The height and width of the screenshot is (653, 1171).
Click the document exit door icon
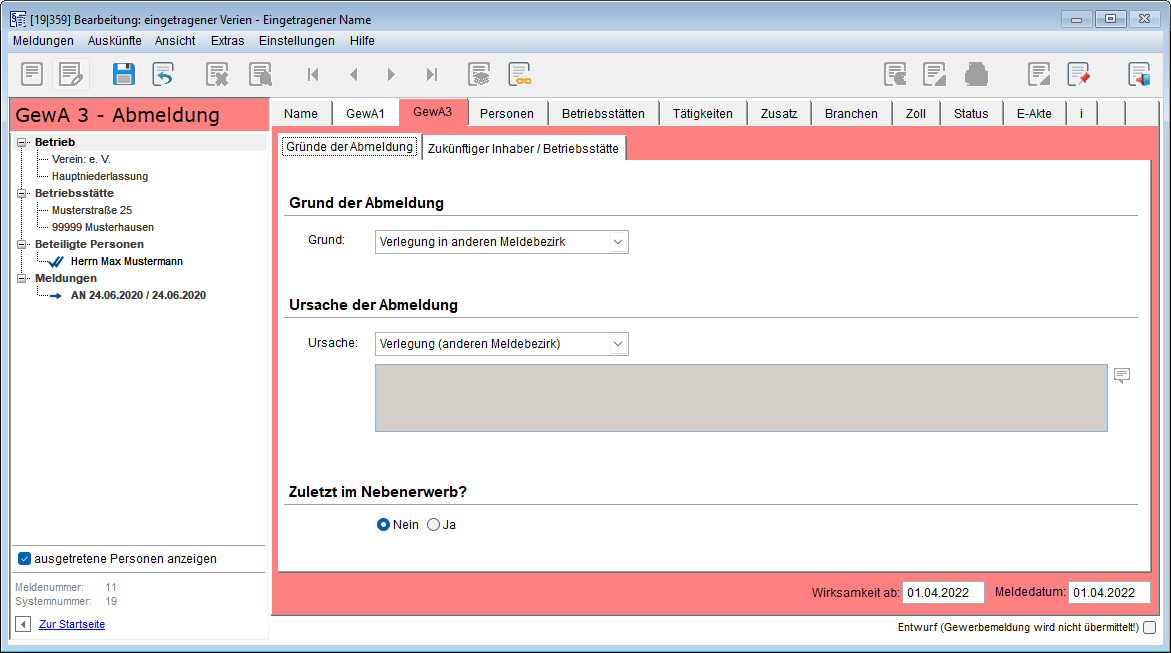pyautogui.click(x=1139, y=74)
